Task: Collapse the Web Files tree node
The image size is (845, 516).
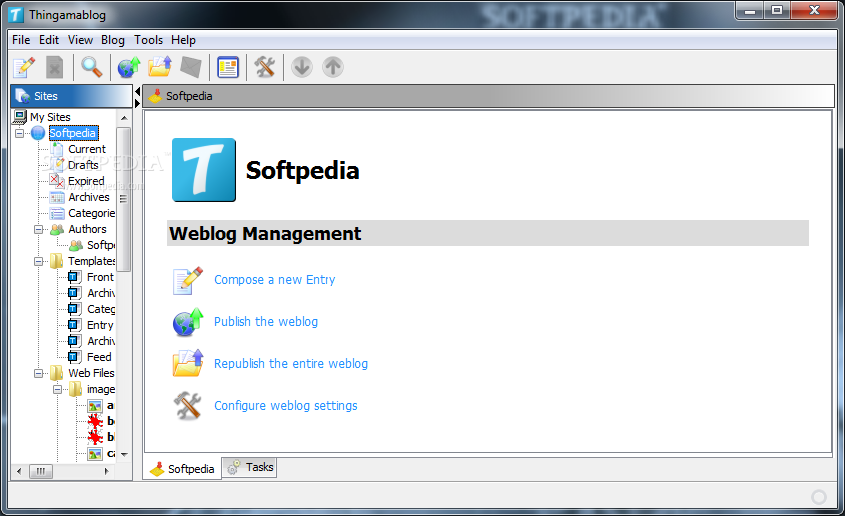Action: point(38,373)
